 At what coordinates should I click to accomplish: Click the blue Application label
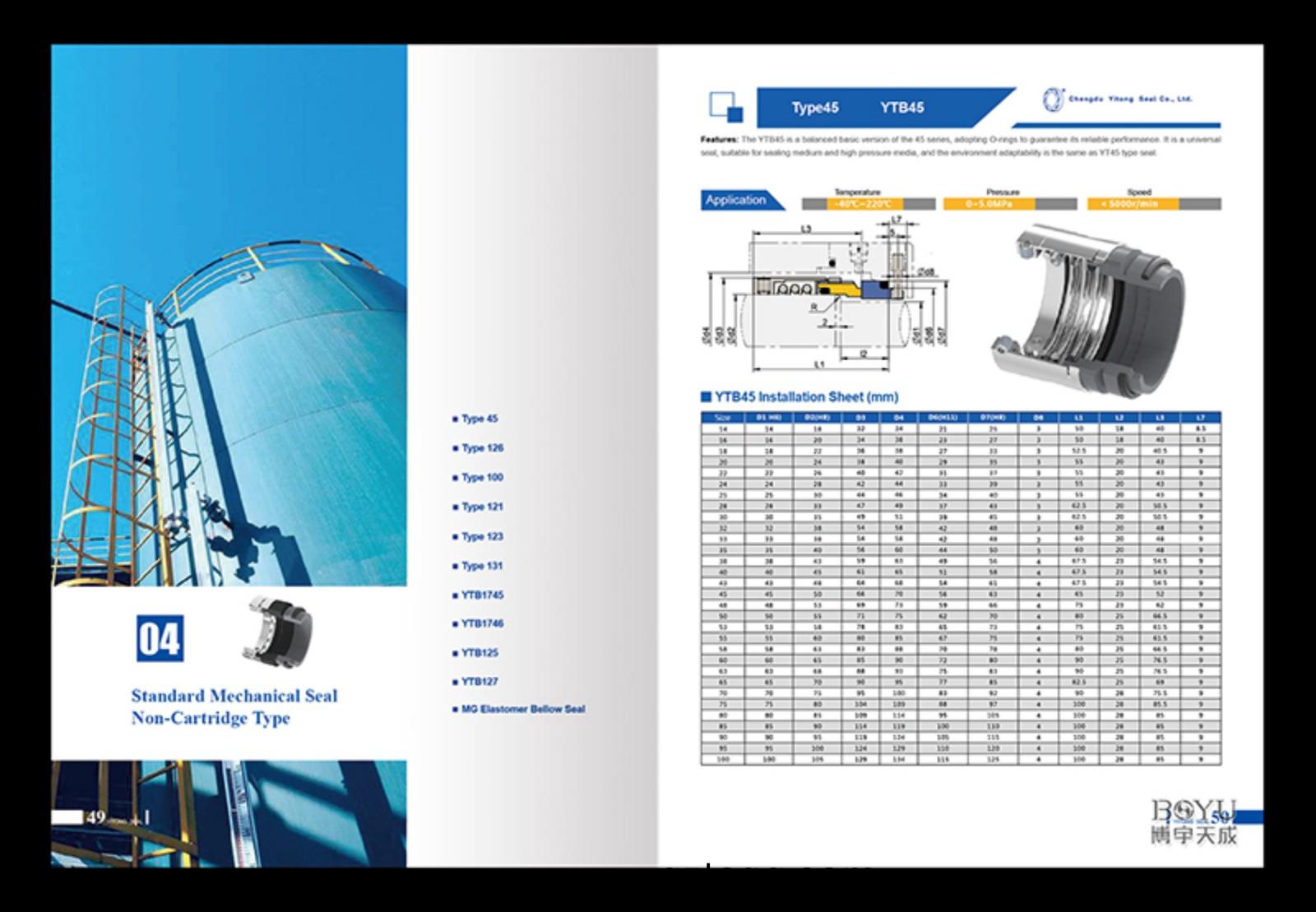point(736,201)
